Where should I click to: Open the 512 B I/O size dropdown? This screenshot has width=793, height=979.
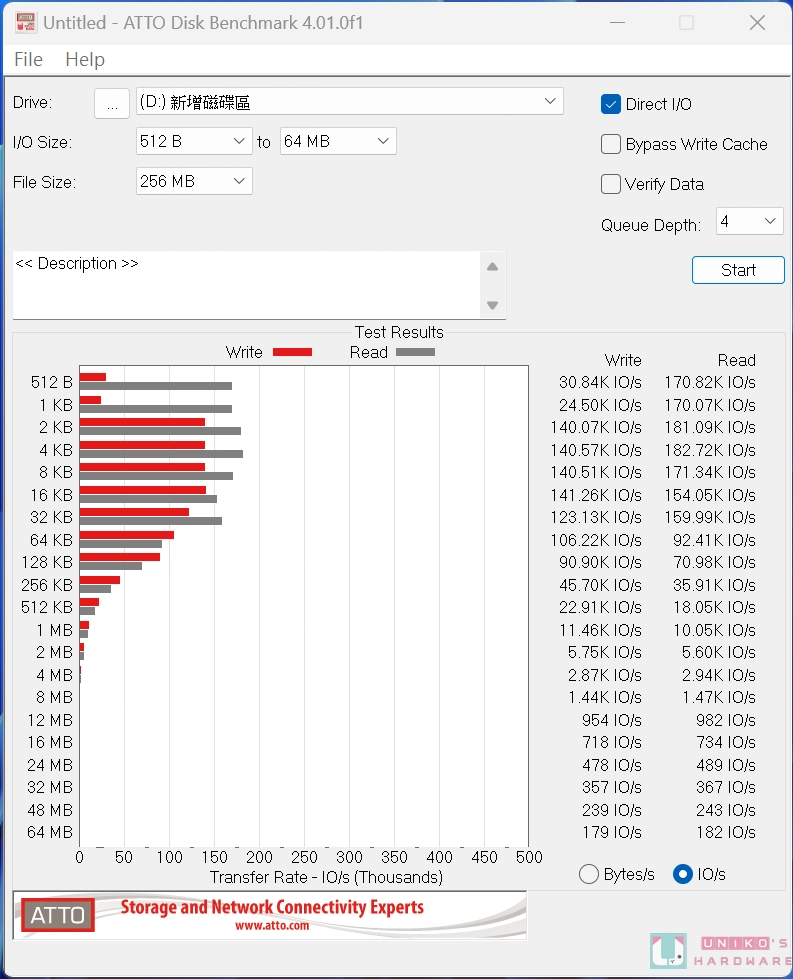pos(194,141)
